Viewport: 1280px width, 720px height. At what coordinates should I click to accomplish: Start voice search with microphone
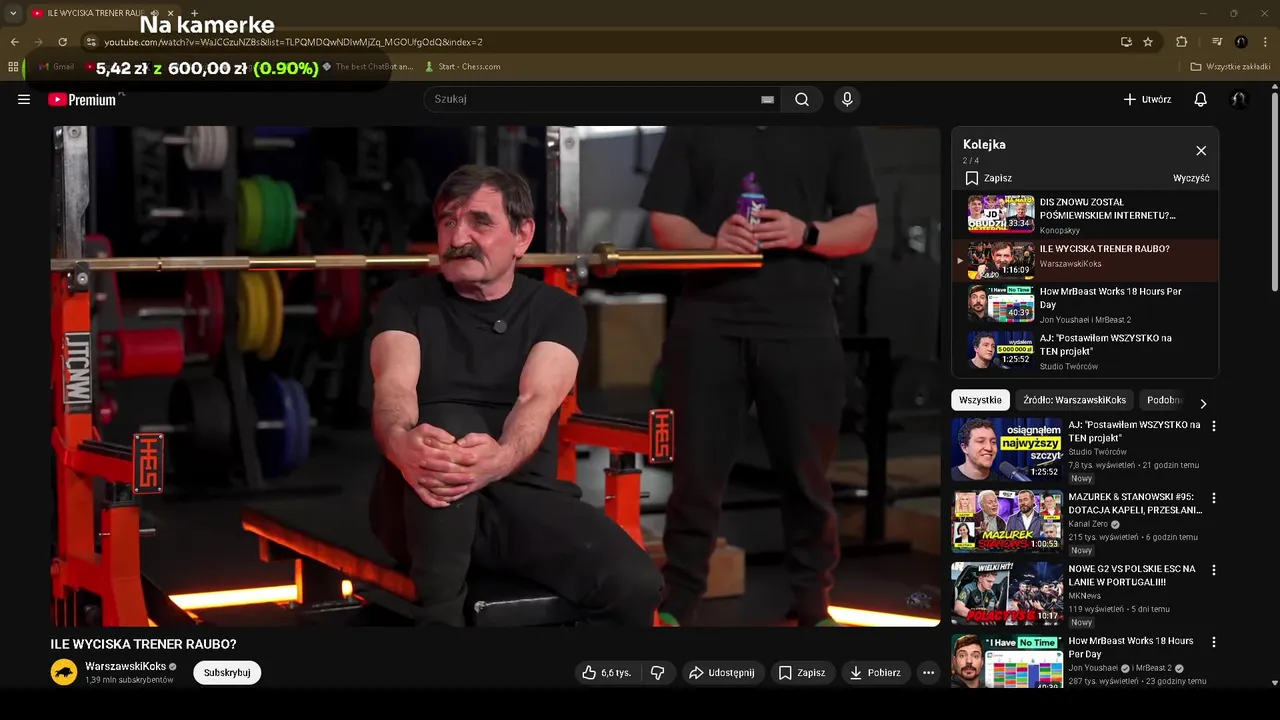pyautogui.click(x=847, y=99)
